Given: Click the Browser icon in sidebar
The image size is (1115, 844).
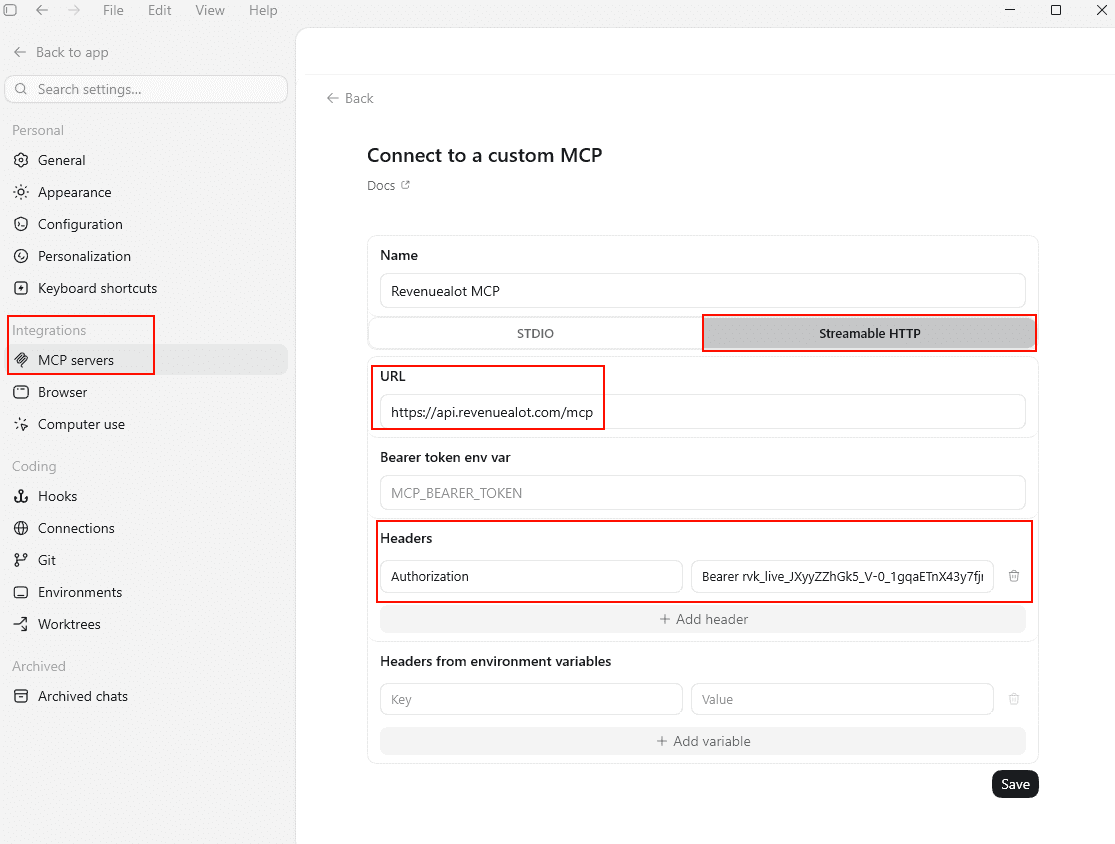Looking at the screenshot, I should click(21, 392).
